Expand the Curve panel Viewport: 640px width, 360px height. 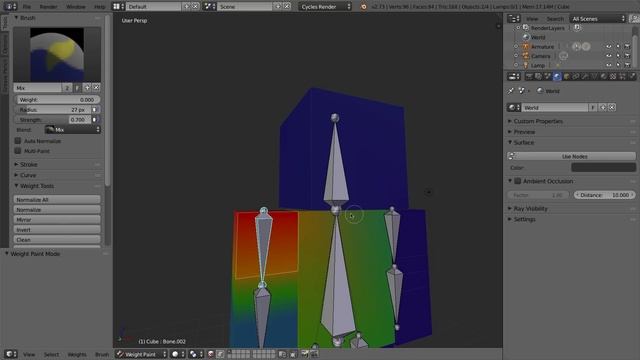pyautogui.click(x=16, y=175)
